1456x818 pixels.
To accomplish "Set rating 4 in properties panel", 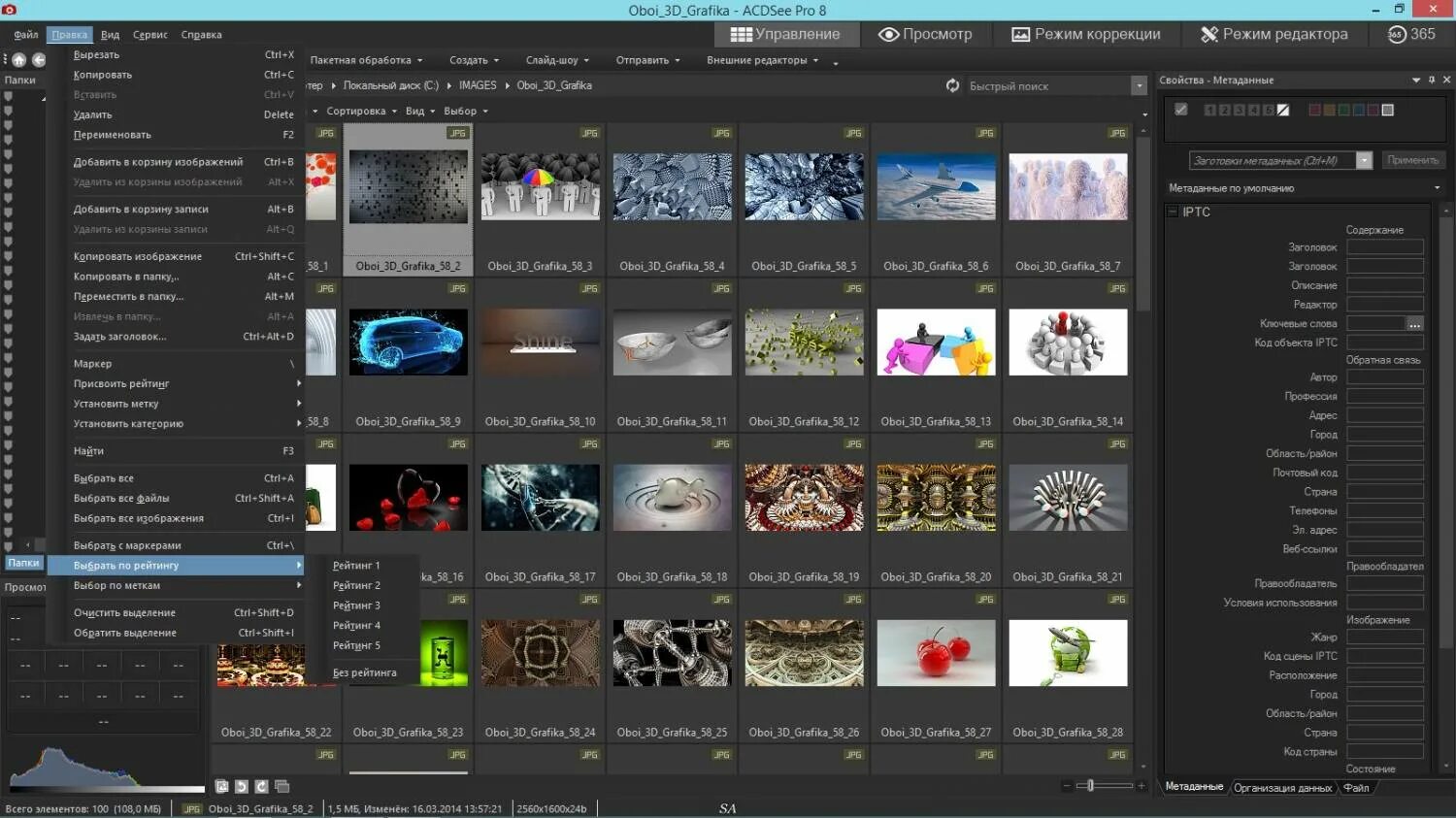I will pos(1253,110).
